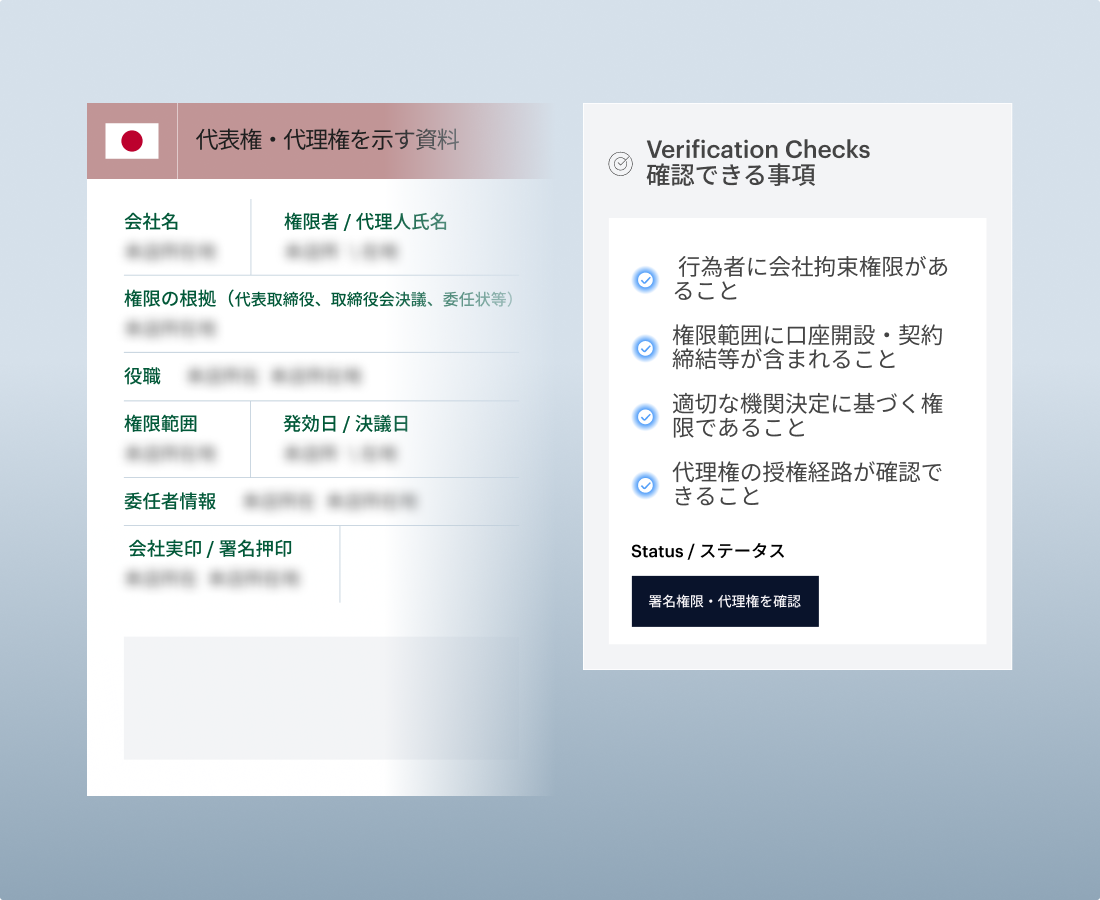Image resolution: width=1100 pixels, height=900 pixels.
Task: Click the Verification Checks target icon
Action: (x=620, y=163)
